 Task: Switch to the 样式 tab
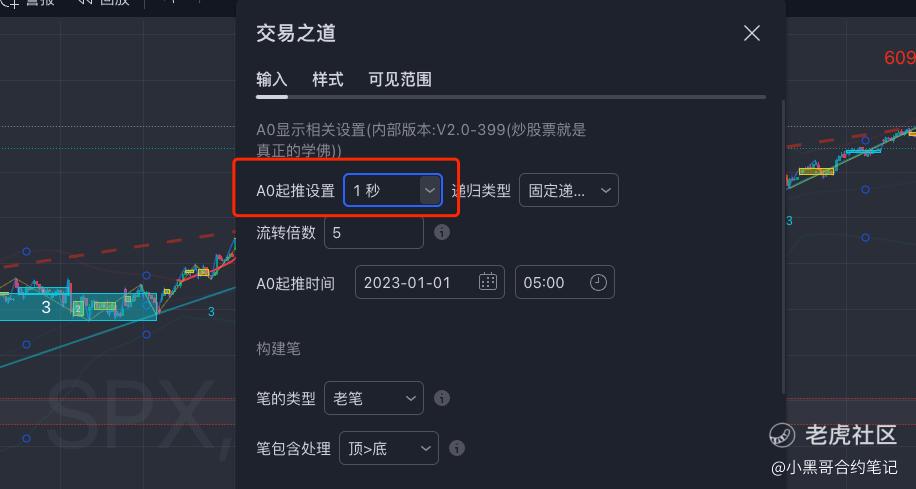coord(328,79)
